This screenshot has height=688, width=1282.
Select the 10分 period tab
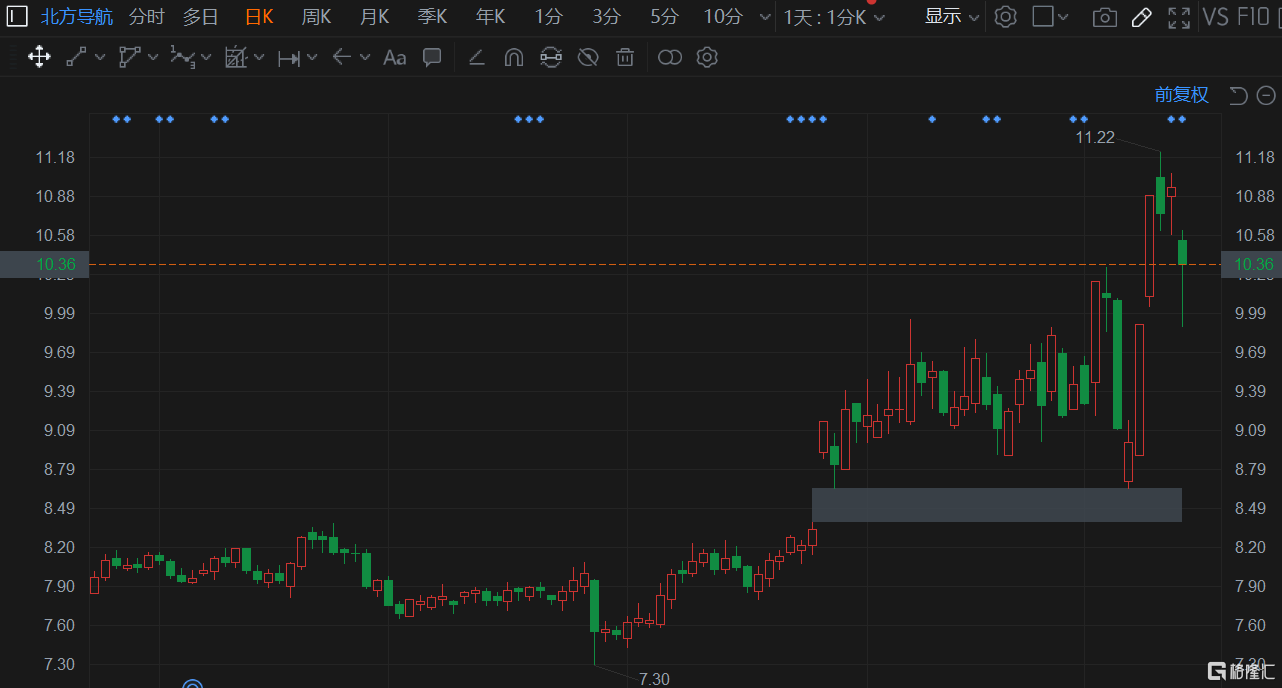tap(723, 16)
